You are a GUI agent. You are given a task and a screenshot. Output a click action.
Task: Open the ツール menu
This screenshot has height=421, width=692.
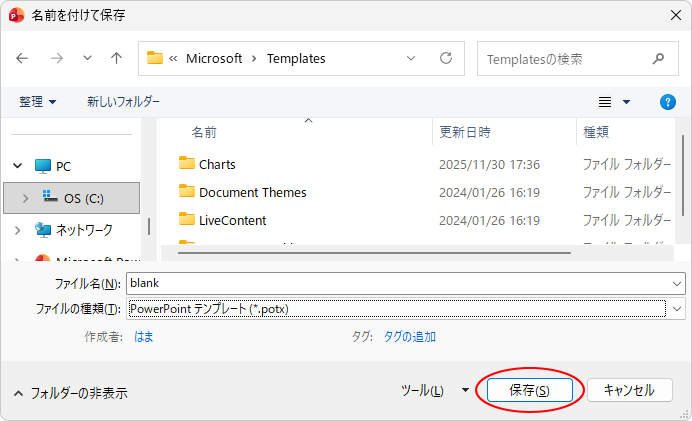pyautogui.click(x=434, y=391)
